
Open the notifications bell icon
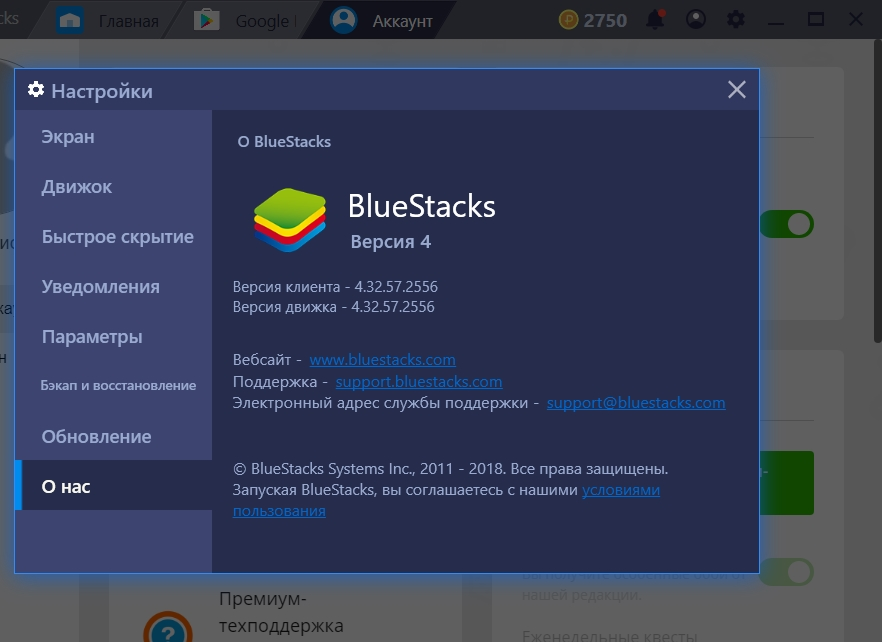click(x=655, y=20)
